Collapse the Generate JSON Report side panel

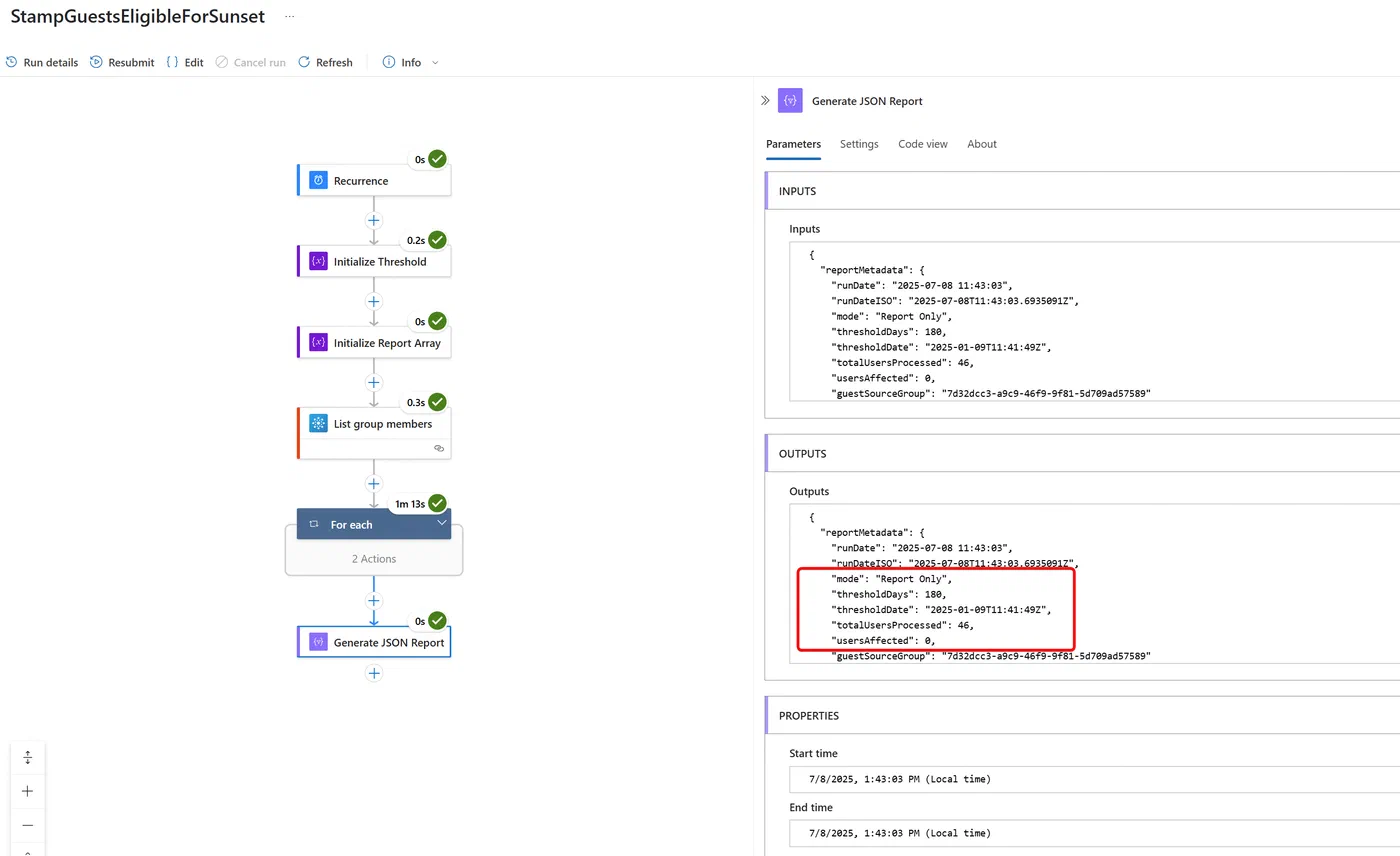tap(765, 101)
